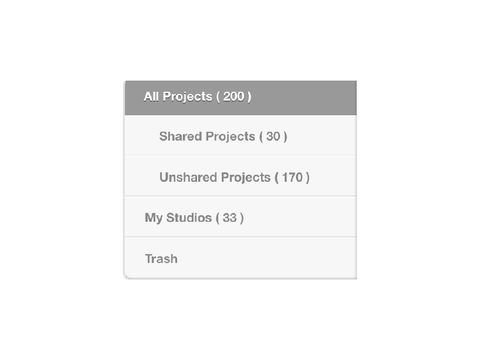Click the "My Studios" text label
The width and height of the screenshot is (480, 360).
178,218
